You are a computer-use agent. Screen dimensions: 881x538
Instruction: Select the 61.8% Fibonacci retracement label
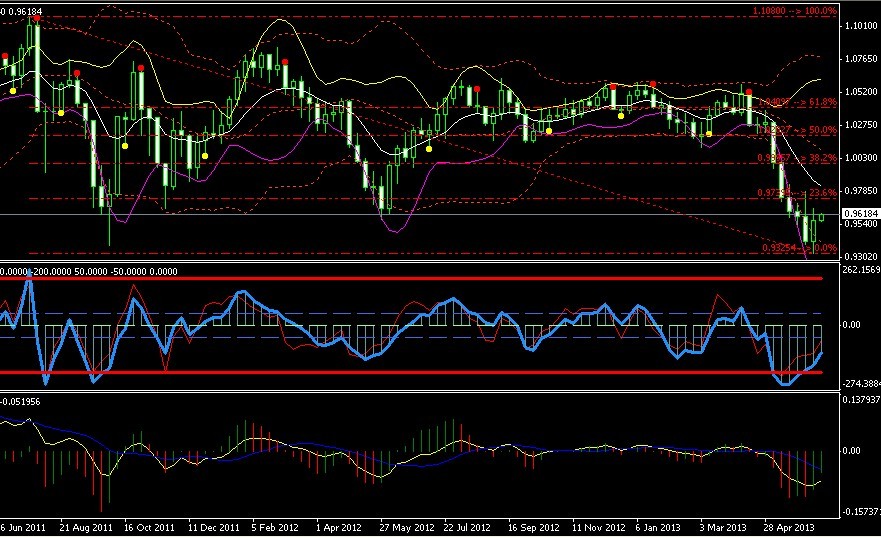point(797,102)
